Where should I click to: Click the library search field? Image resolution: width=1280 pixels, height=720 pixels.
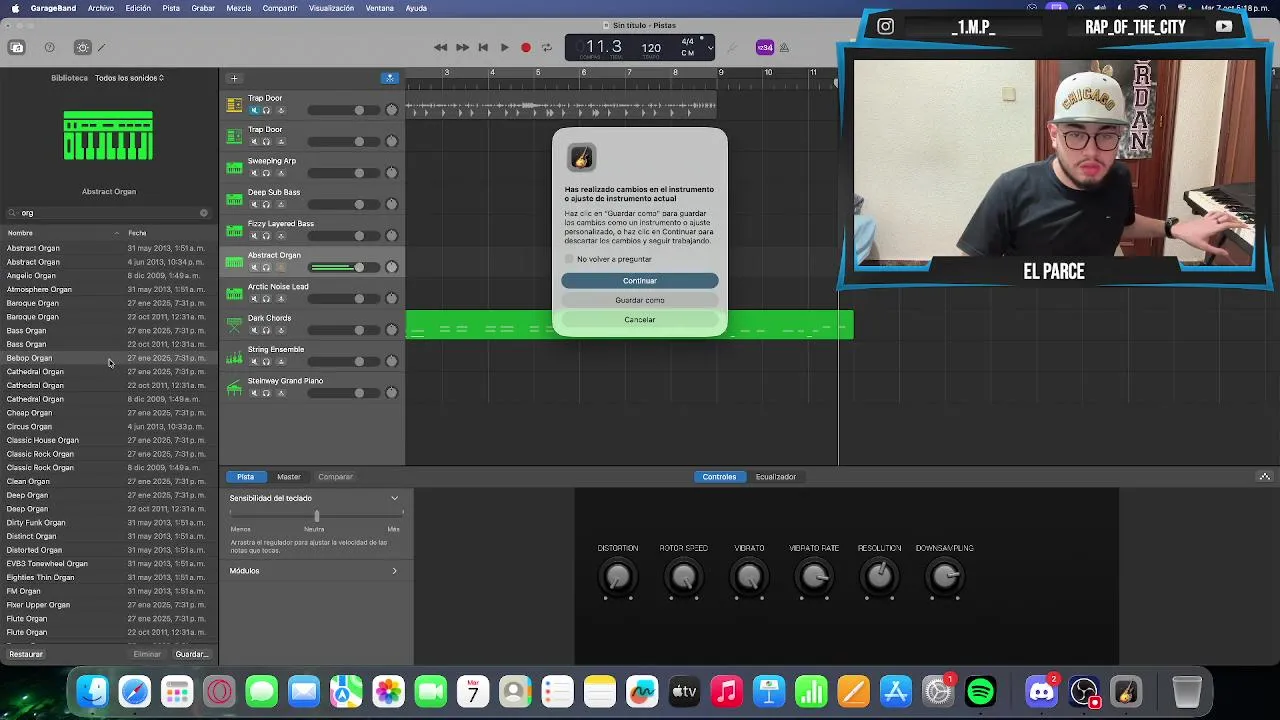tap(108, 213)
